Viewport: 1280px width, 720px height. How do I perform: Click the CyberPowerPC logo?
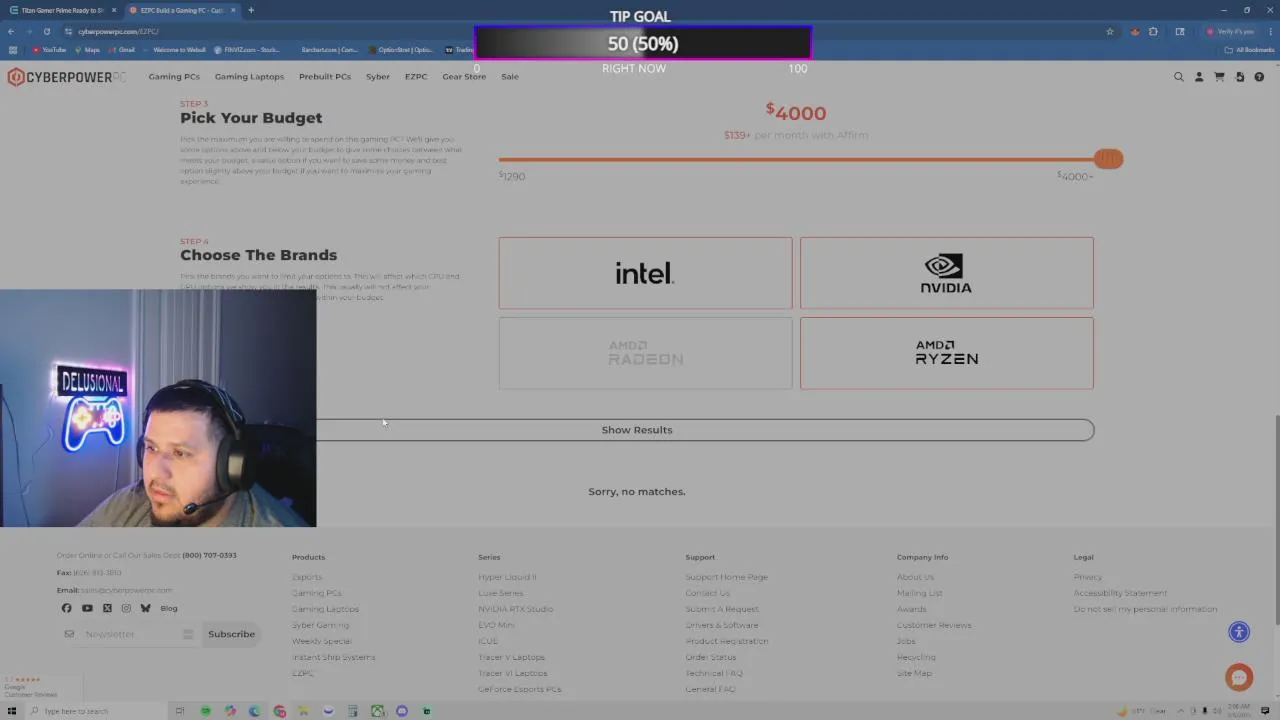pyautogui.click(x=67, y=77)
